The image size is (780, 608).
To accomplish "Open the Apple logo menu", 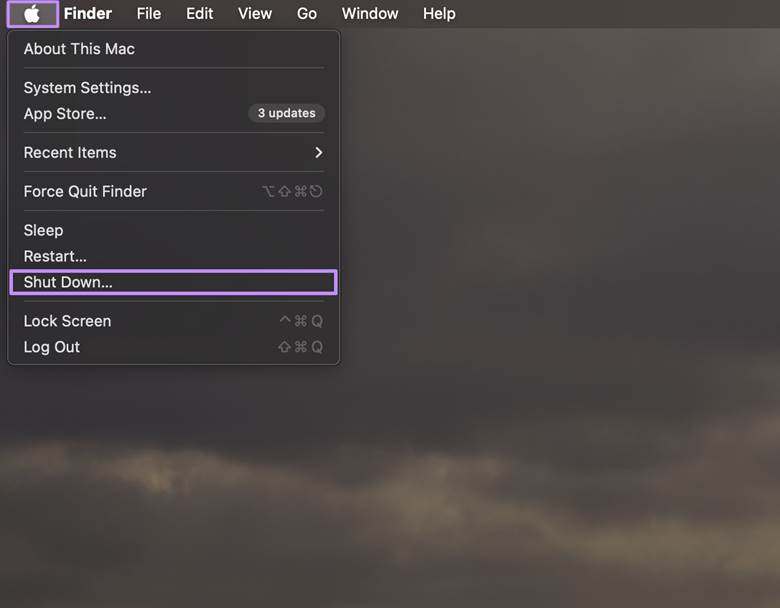I will point(32,14).
